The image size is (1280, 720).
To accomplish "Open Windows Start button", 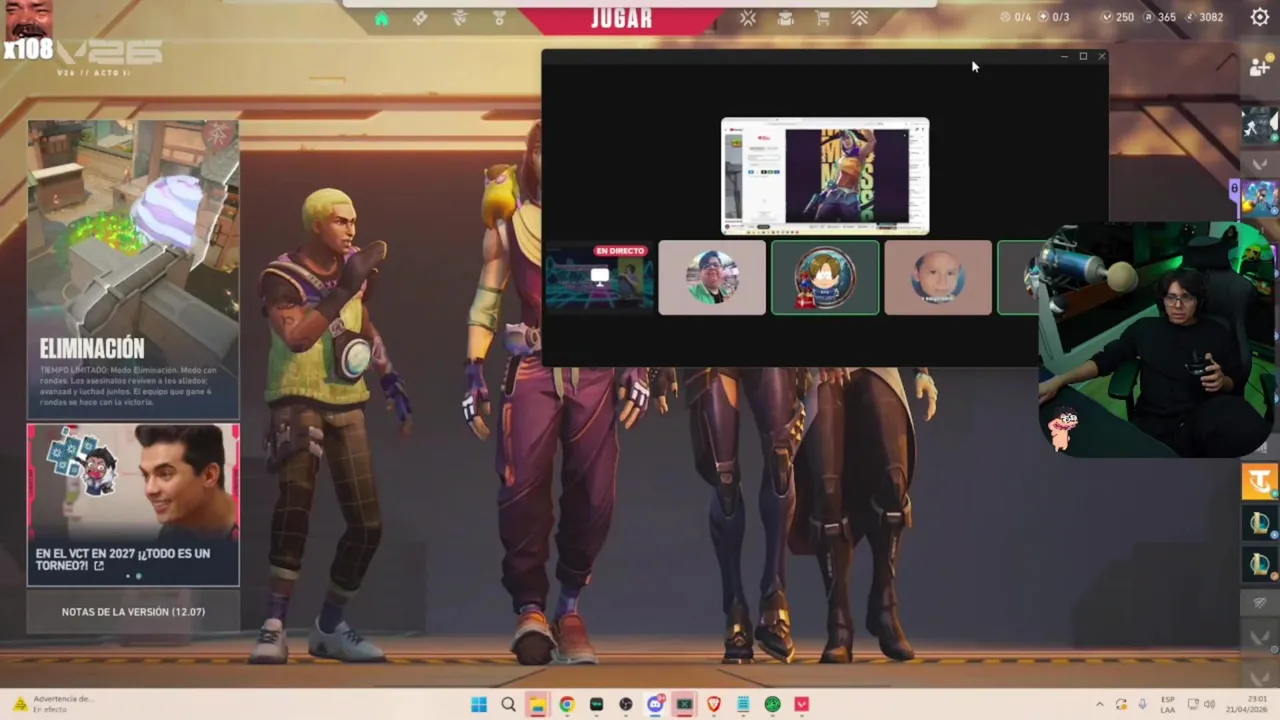I will [x=479, y=704].
